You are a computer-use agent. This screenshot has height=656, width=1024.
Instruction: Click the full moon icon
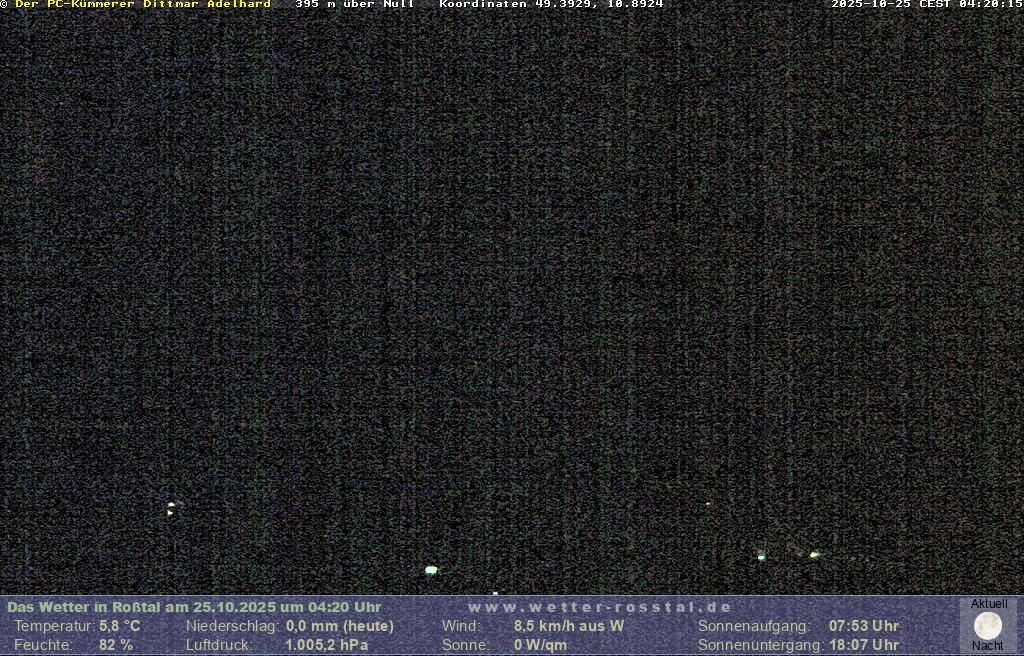point(988,626)
